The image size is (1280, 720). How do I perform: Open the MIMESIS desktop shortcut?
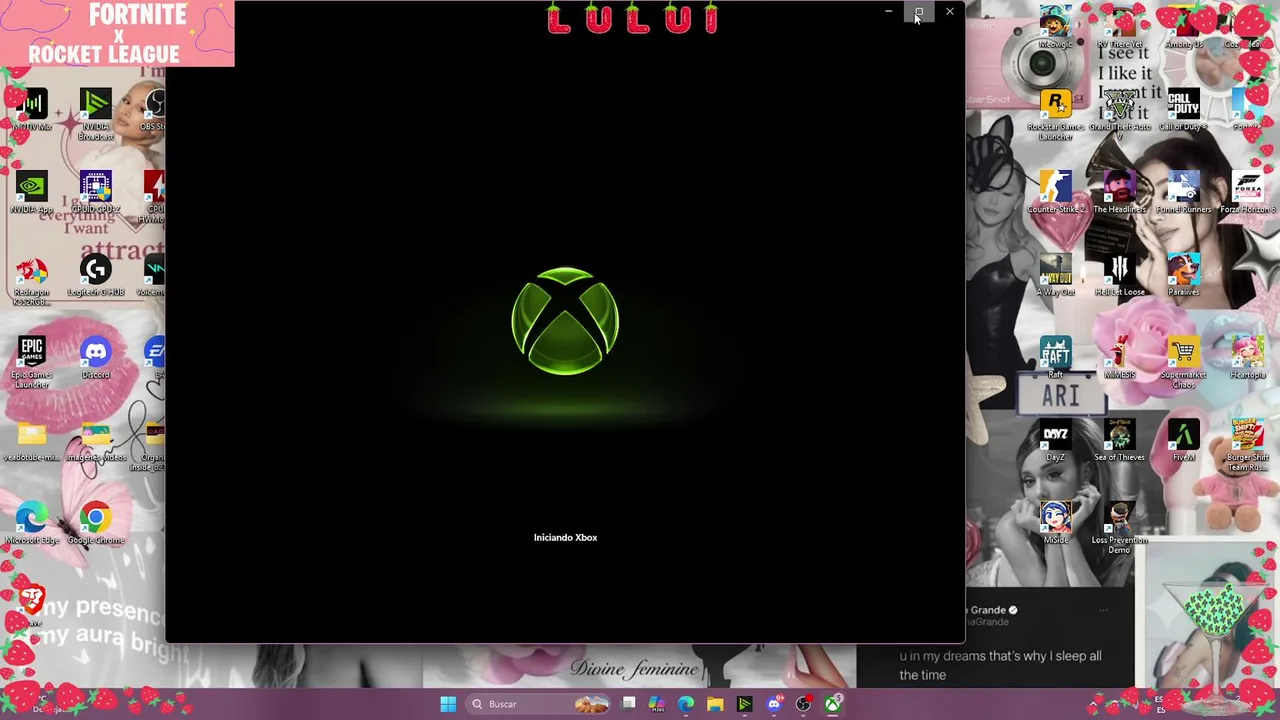point(1119,358)
